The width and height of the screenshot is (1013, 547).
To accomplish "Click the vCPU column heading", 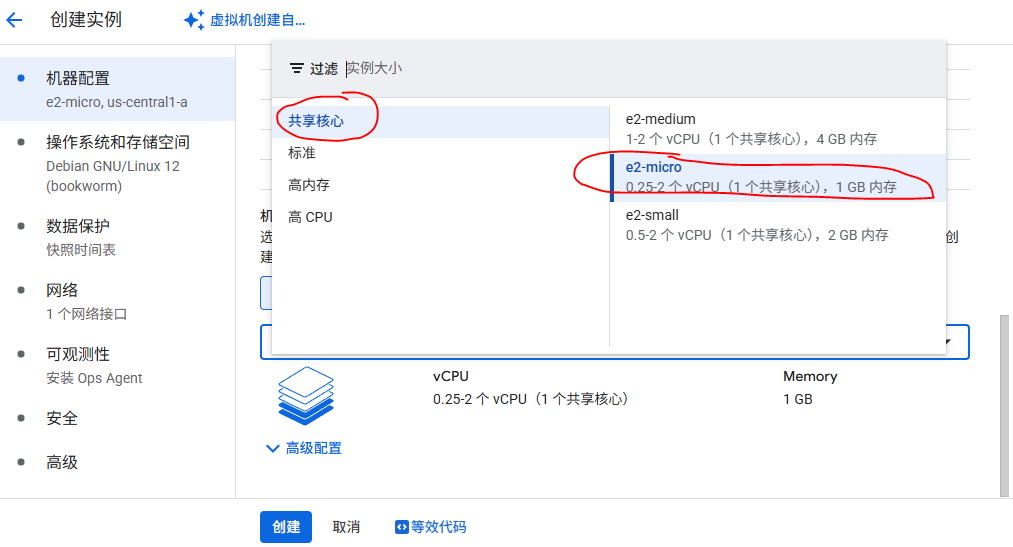I will click(451, 377).
